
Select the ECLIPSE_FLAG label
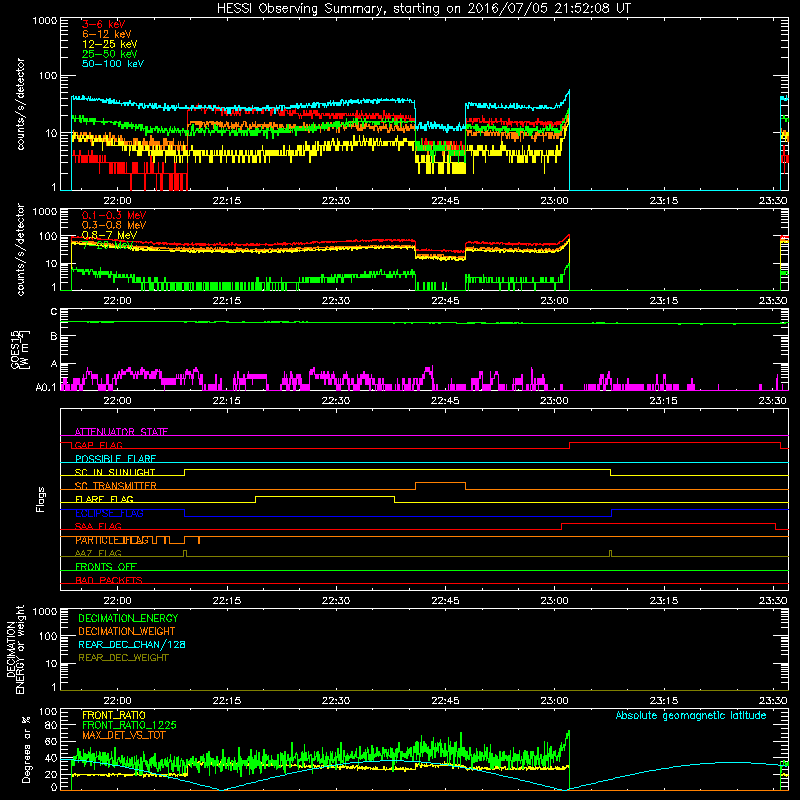[x=109, y=513]
